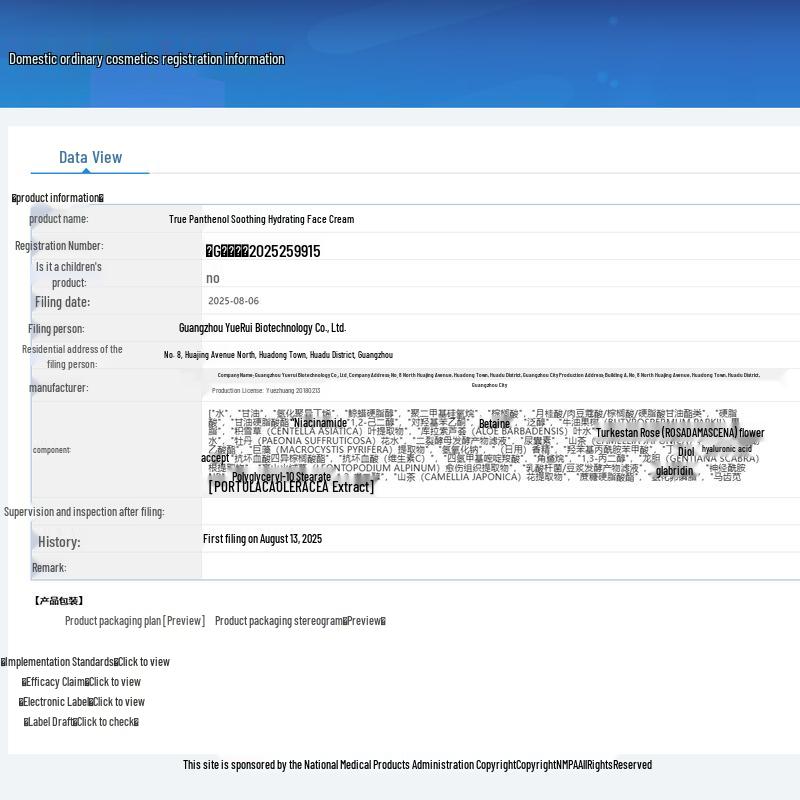Click the 'Filing person:' label
The height and width of the screenshot is (800, 800).
(x=56, y=329)
